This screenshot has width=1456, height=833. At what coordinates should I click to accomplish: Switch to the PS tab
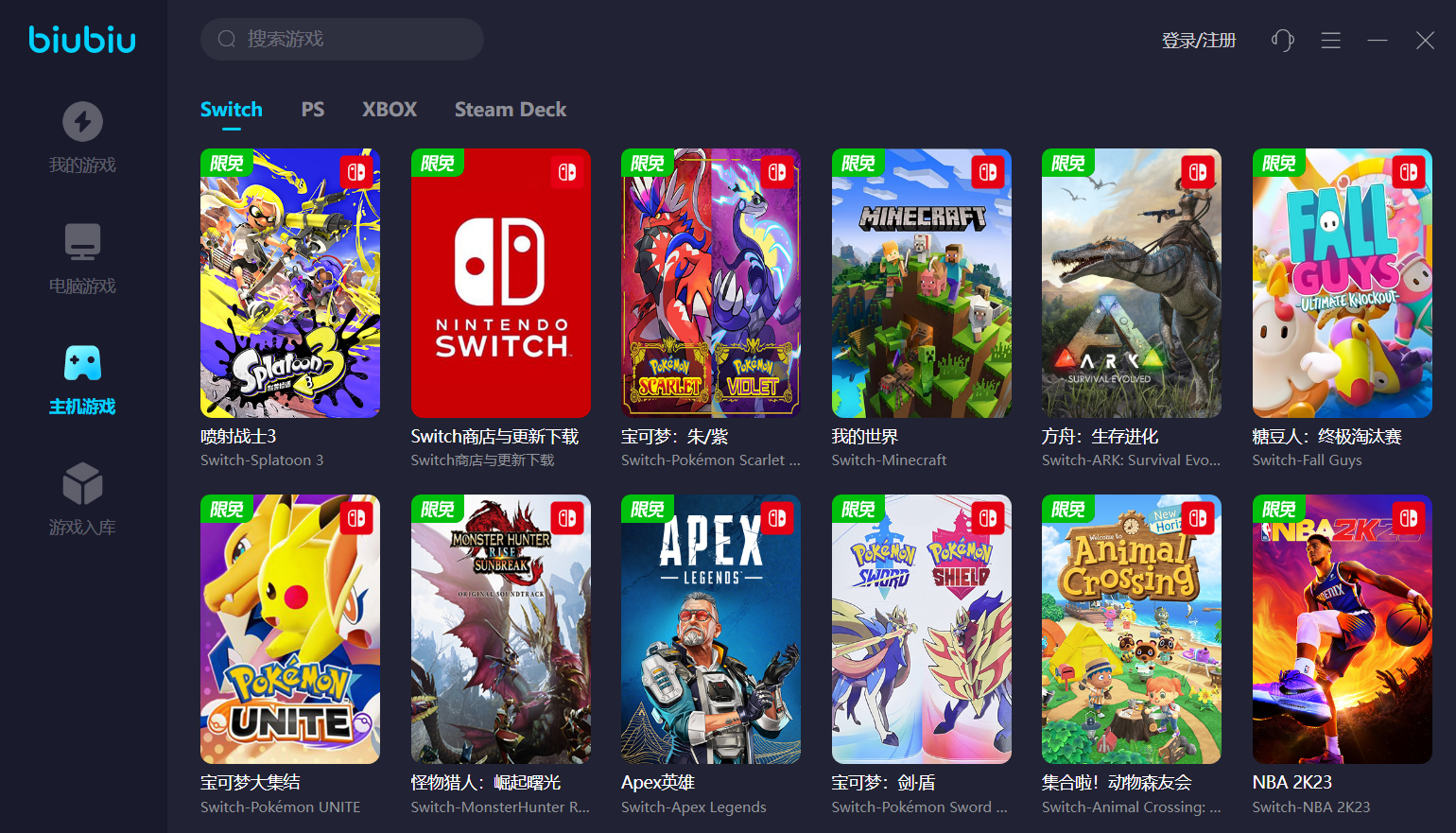(x=313, y=110)
